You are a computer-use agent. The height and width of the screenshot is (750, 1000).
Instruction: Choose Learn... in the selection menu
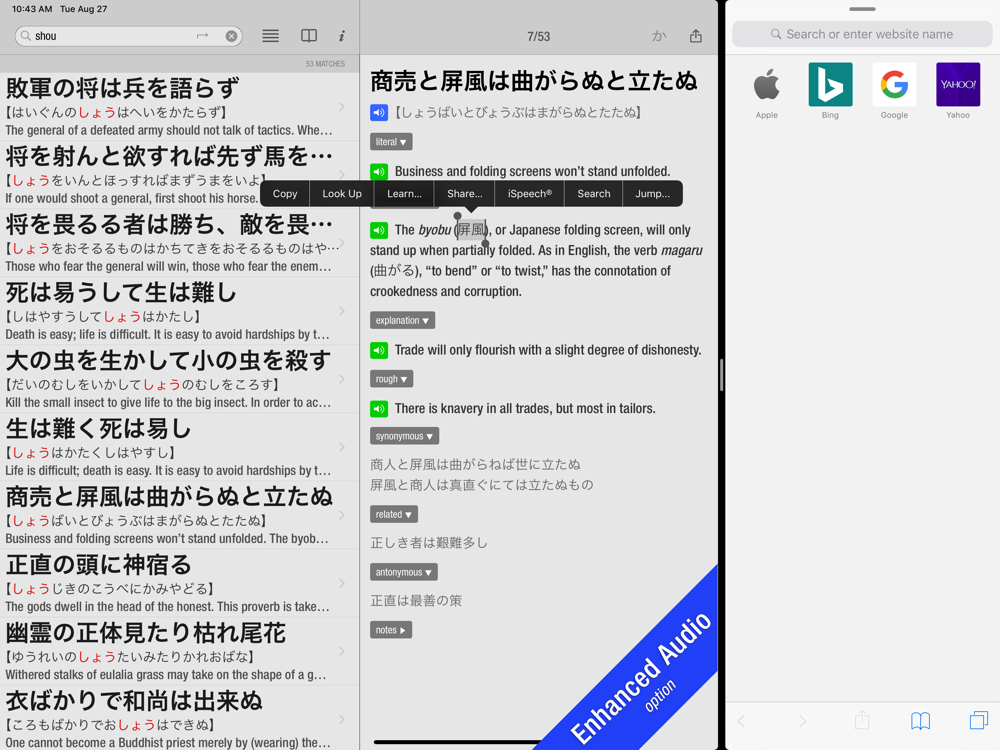(404, 194)
